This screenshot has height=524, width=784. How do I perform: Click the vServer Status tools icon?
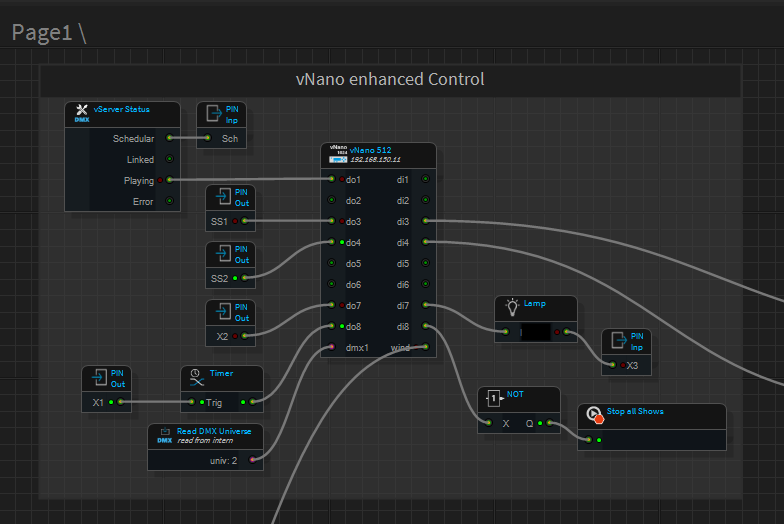coord(82,112)
